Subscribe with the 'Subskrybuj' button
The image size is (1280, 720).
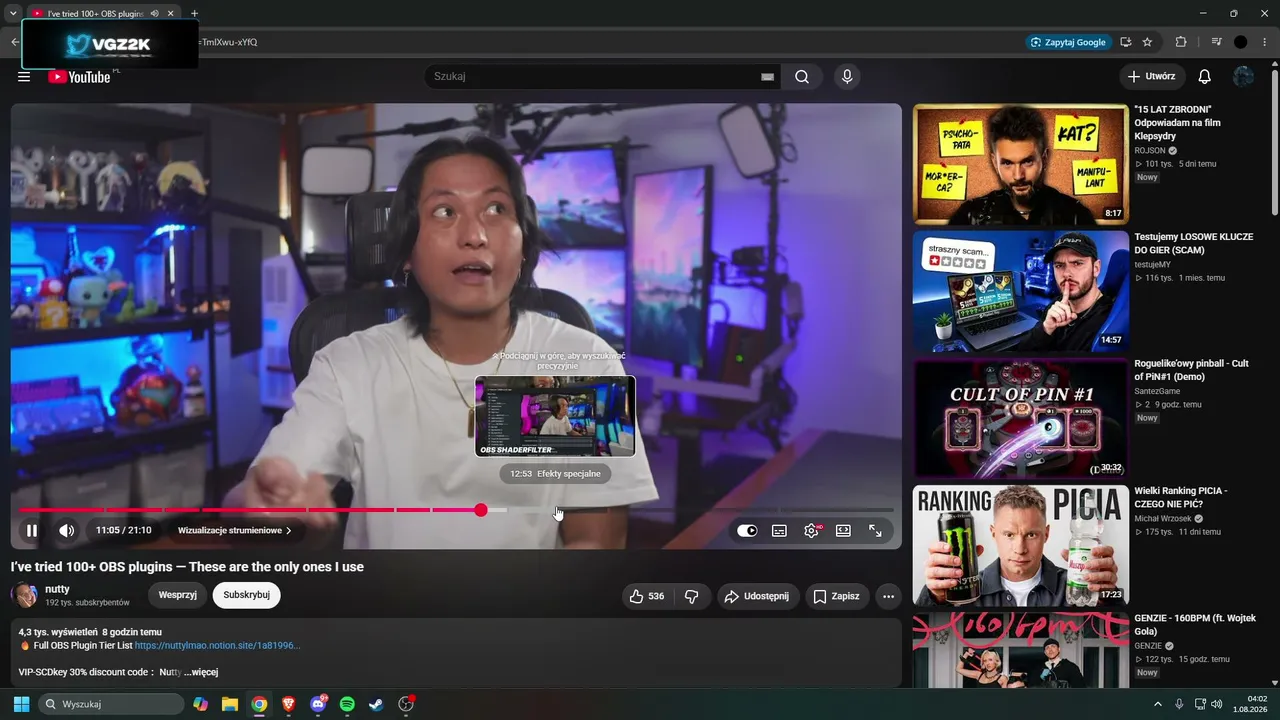pos(247,595)
